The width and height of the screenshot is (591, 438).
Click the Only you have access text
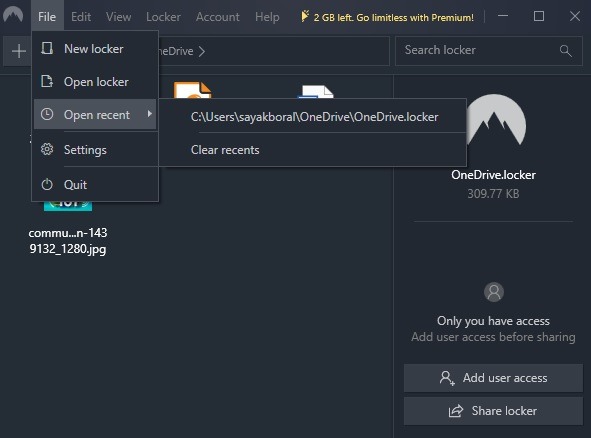click(x=493, y=321)
